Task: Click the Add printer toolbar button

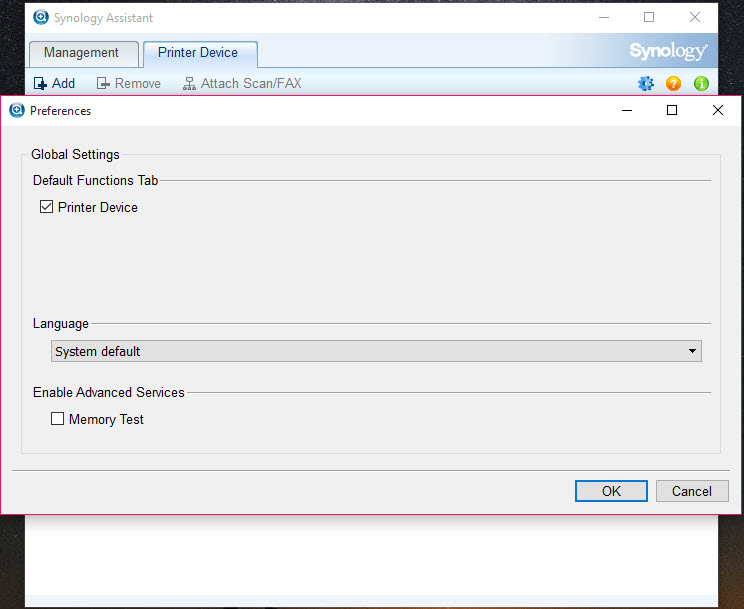Action: (54, 84)
